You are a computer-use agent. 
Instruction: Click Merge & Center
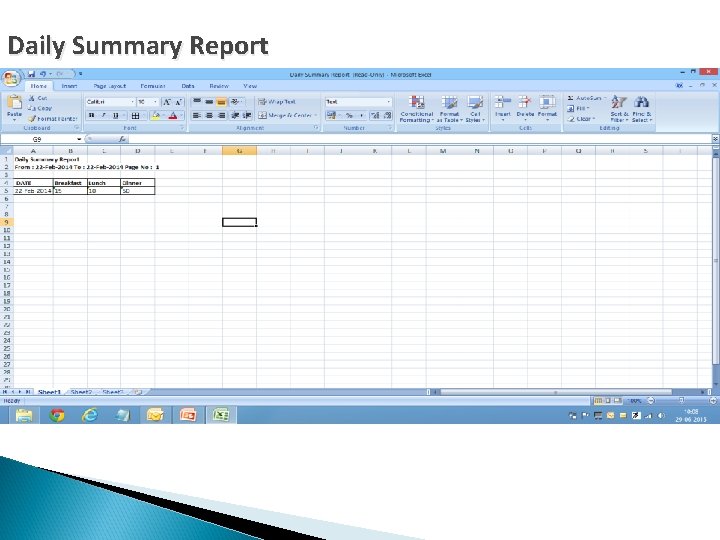click(x=285, y=115)
